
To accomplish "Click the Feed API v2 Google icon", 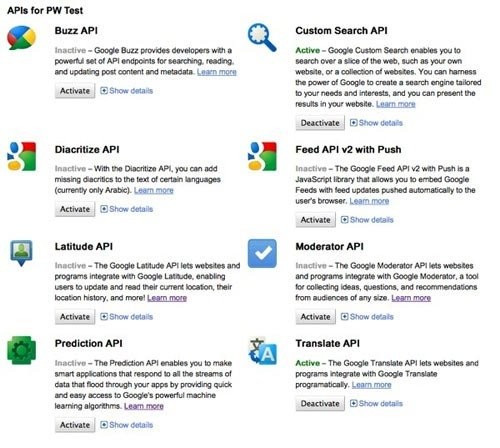I will pyautogui.click(x=262, y=156).
